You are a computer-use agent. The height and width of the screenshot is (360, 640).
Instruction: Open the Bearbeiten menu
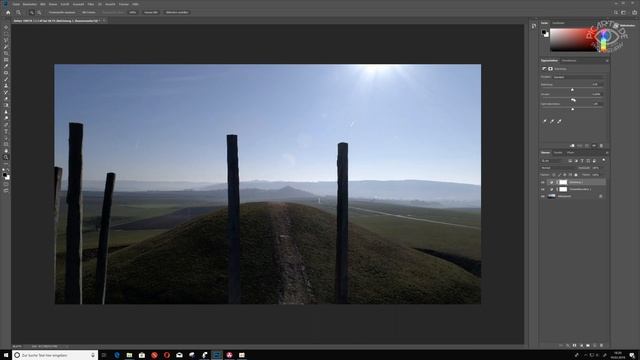(30, 4)
